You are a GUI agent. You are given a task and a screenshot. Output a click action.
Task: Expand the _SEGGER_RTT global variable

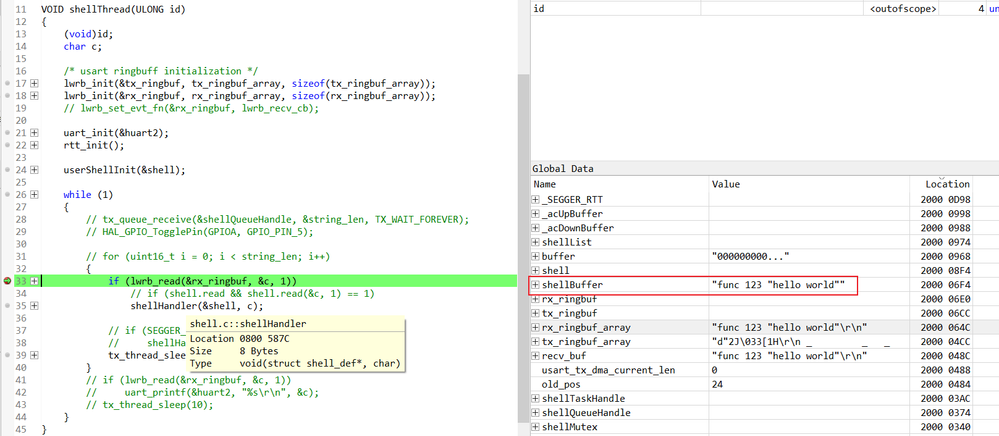tap(536, 200)
